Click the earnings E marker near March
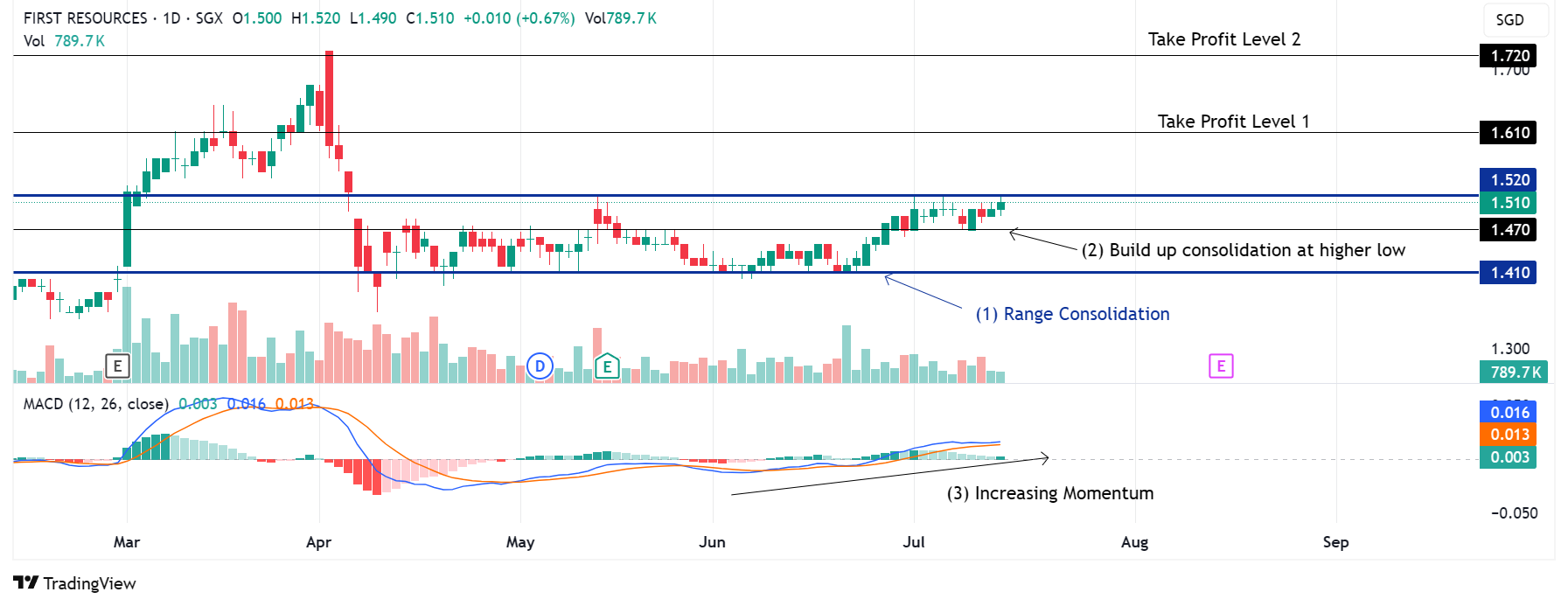The height and width of the screenshot is (606, 1568). click(117, 366)
